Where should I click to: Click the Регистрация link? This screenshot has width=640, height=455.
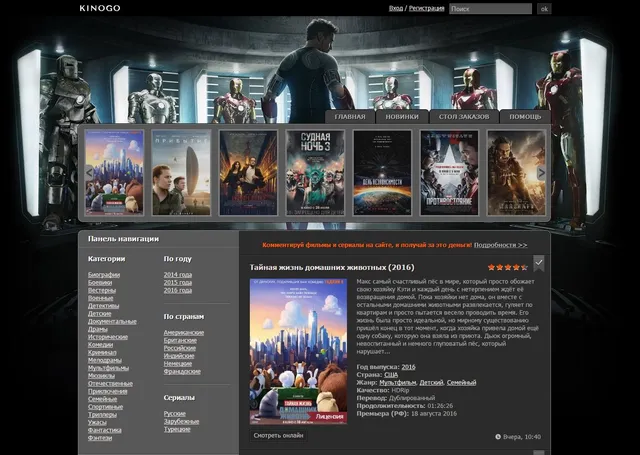tap(426, 8)
